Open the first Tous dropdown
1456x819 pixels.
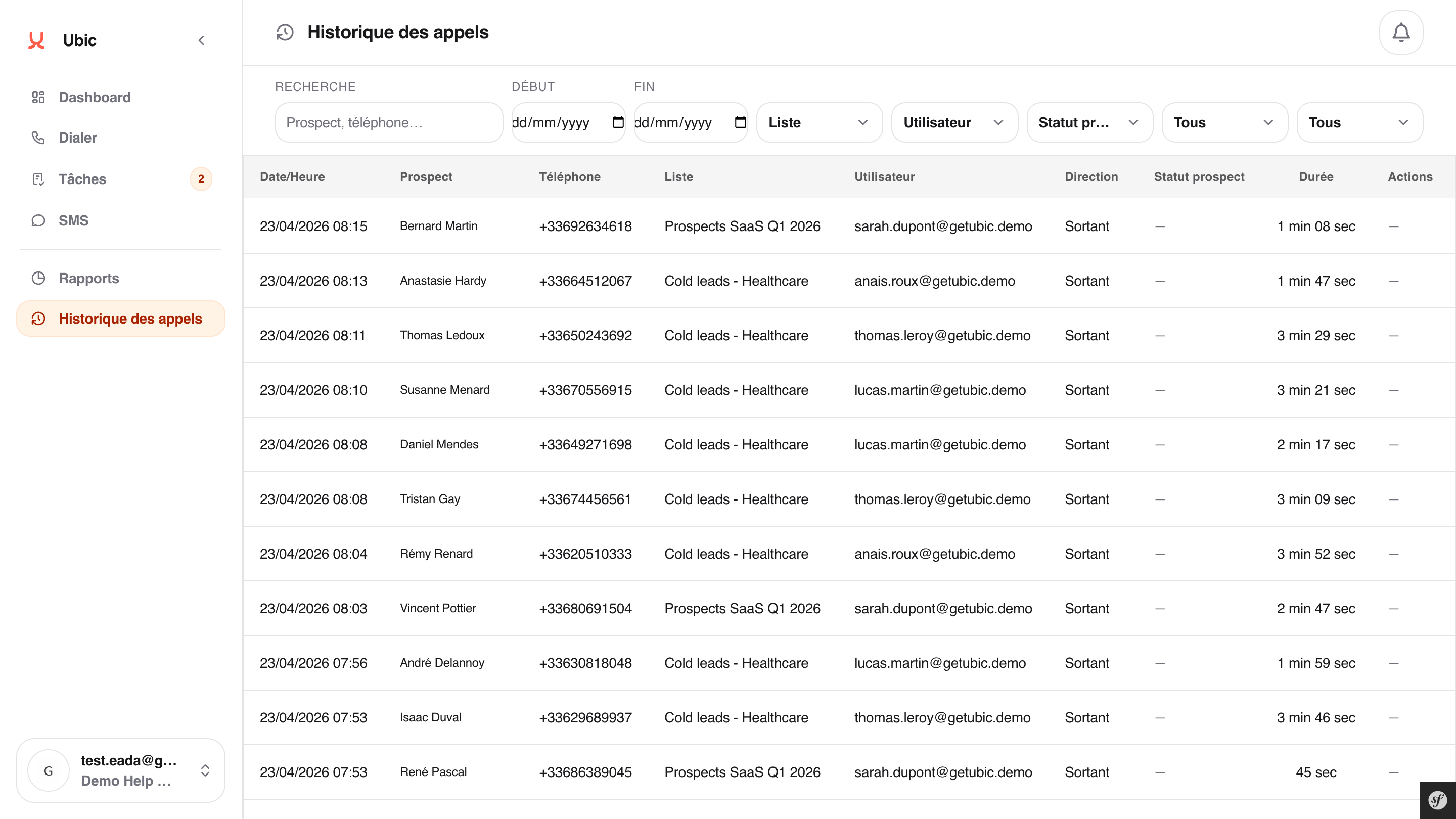(1224, 122)
